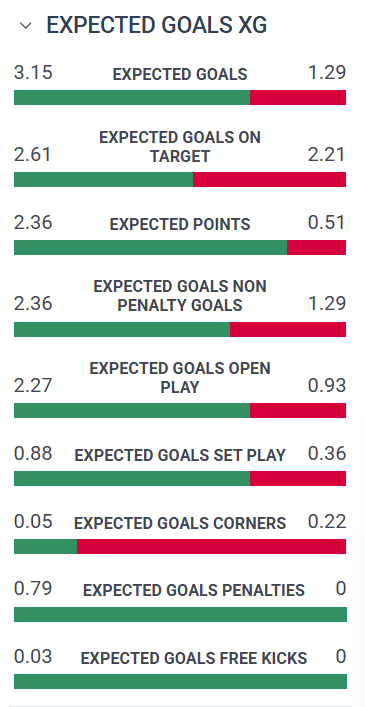Click red segment of Expected Goals bar
365x707 pixels.
pyautogui.click(x=298, y=97)
